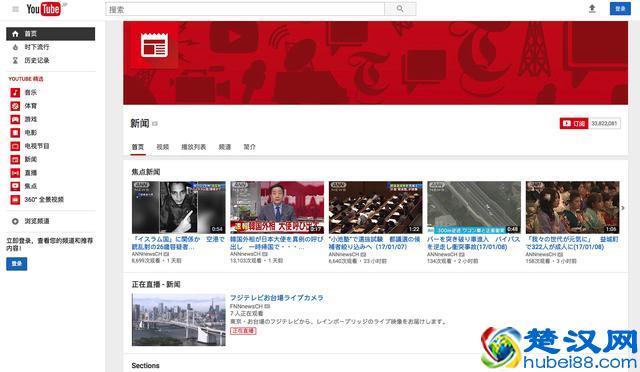Click the blue 登录 button in sidebar
The height and width of the screenshot is (372, 640).
(17, 264)
